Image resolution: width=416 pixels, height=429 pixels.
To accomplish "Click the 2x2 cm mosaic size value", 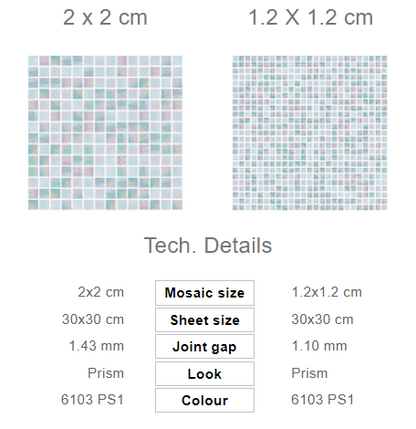I will coord(101,292).
